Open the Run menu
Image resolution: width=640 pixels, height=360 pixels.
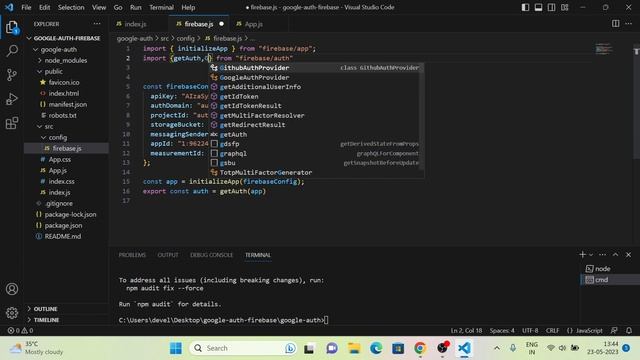pos(136,7)
